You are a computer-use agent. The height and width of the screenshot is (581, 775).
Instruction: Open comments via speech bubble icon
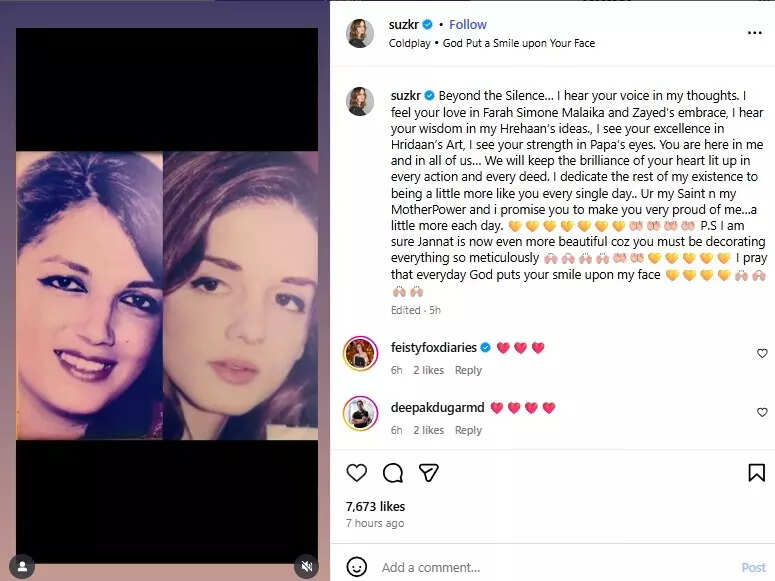tap(393, 472)
